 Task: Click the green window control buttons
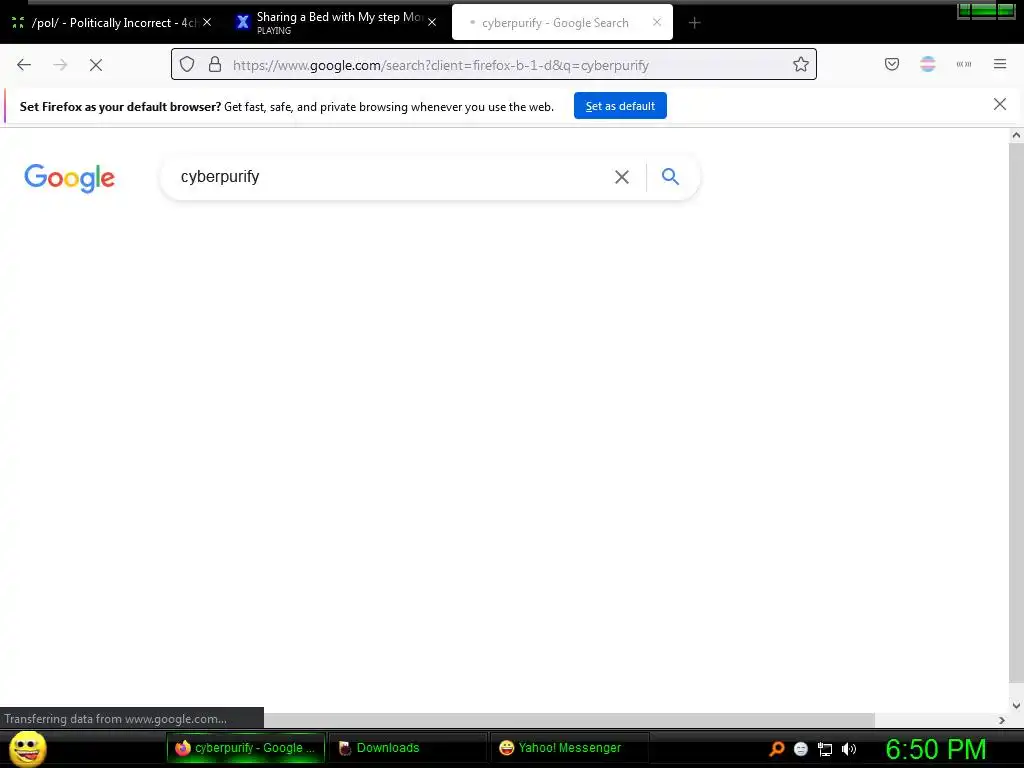coord(986,10)
